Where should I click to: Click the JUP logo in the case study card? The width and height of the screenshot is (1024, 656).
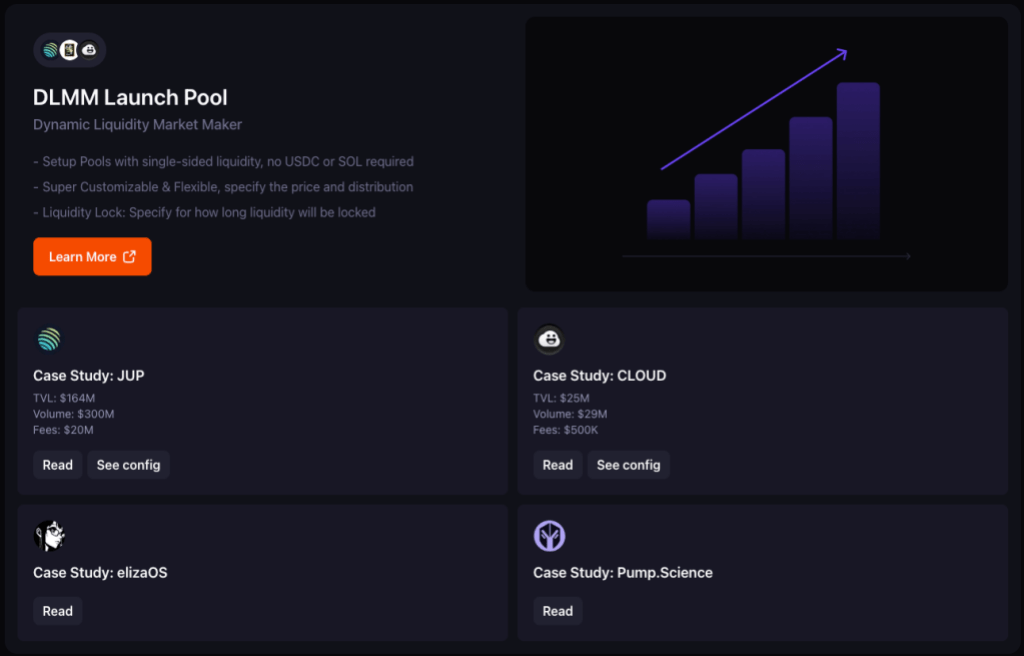pos(49,340)
